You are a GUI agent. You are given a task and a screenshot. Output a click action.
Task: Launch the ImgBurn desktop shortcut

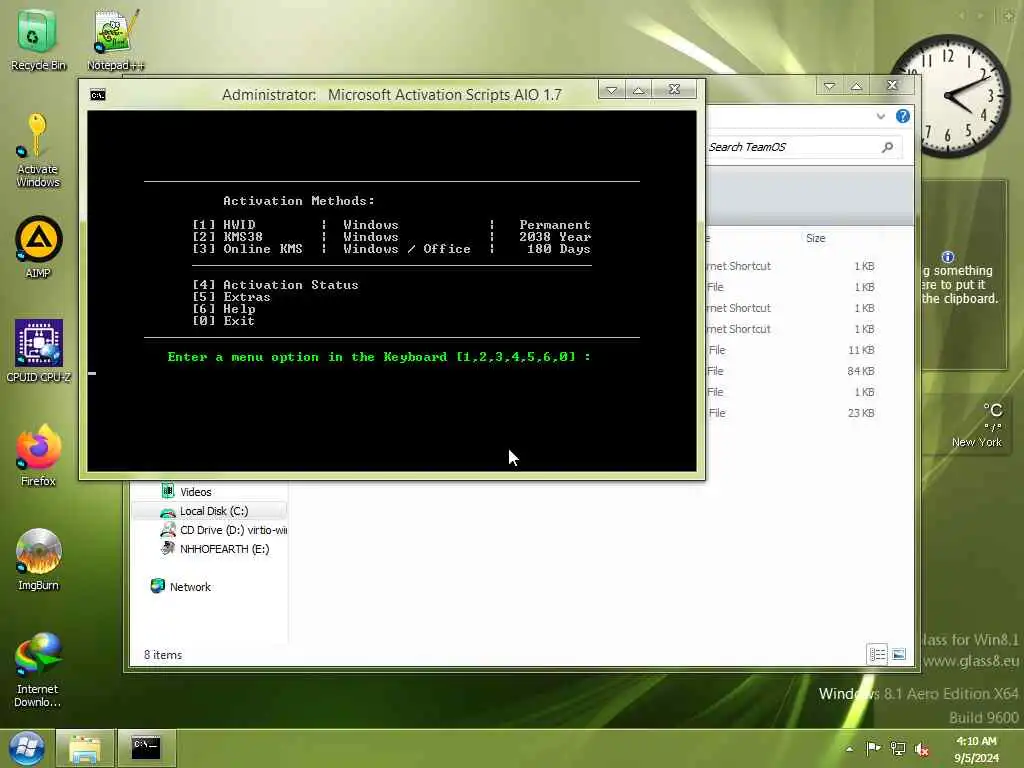click(39, 559)
